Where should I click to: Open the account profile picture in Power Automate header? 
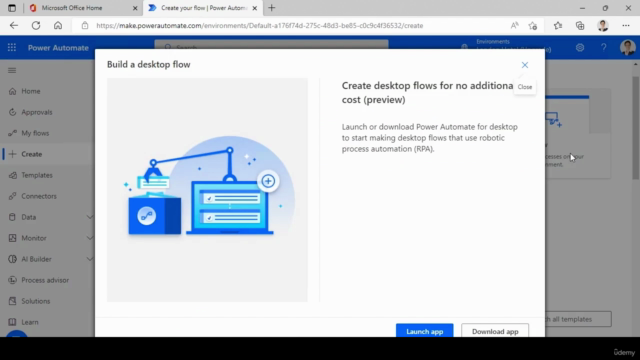coord(627,48)
